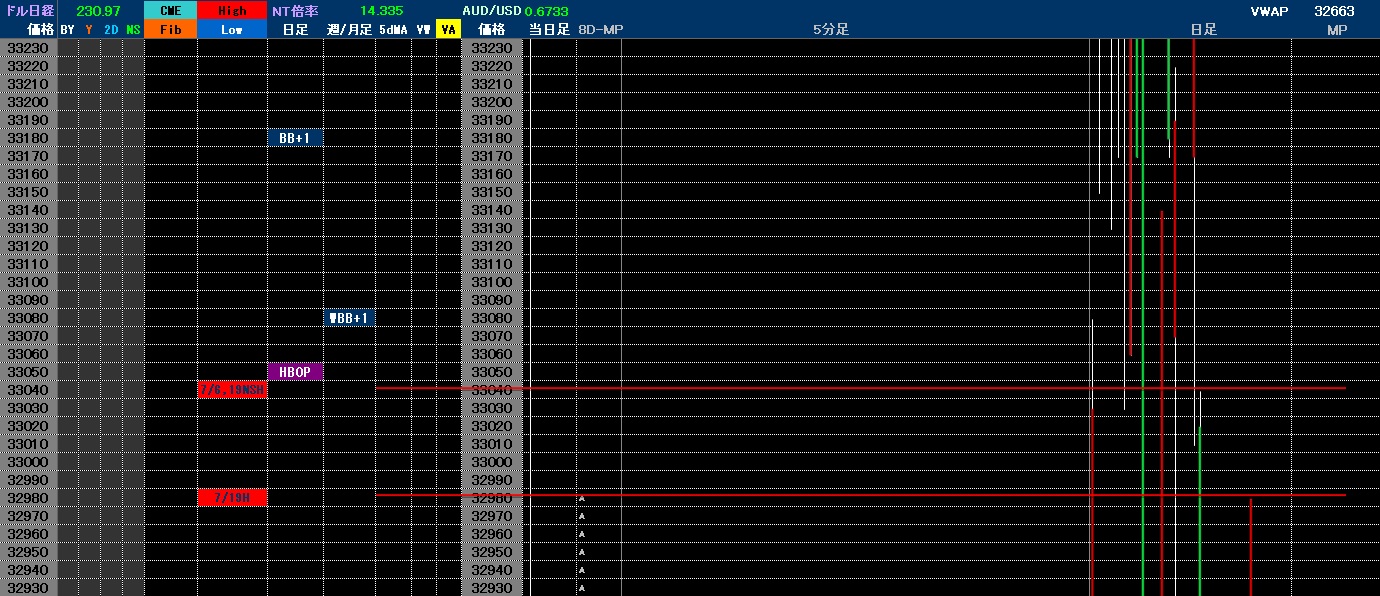Click 33040 in the center price column
This screenshot has height=596, width=1380.
click(491, 390)
